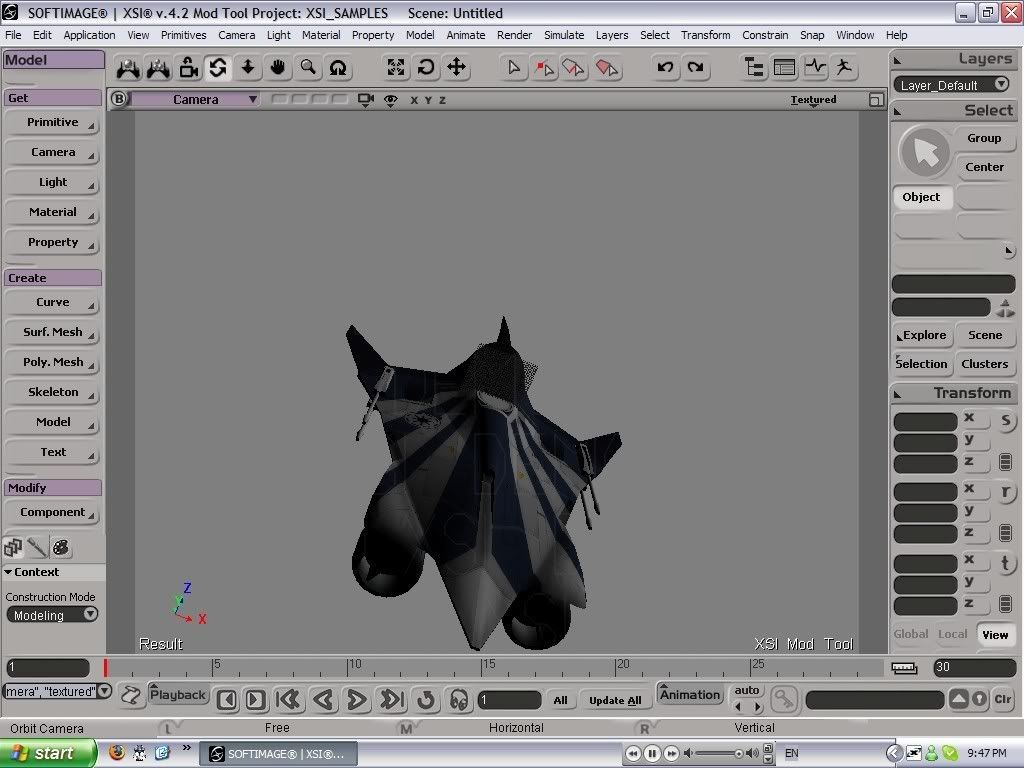
Task: Open the Constrain menu
Action: 765,35
